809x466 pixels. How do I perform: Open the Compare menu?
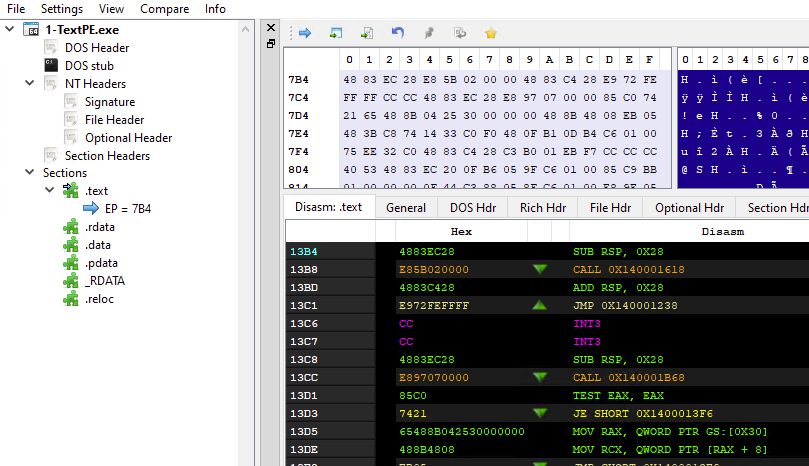(165, 9)
